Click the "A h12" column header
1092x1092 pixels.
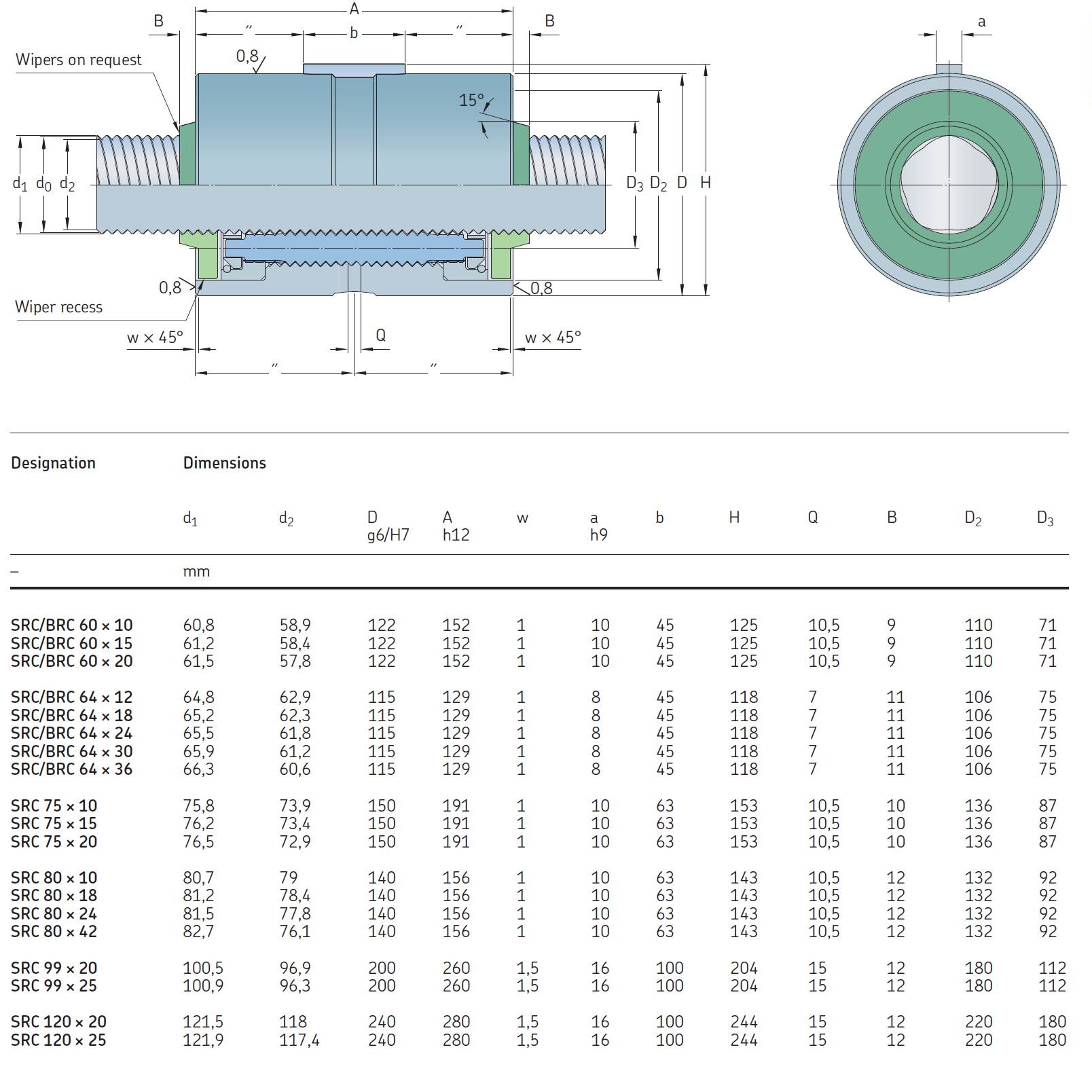point(455,526)
